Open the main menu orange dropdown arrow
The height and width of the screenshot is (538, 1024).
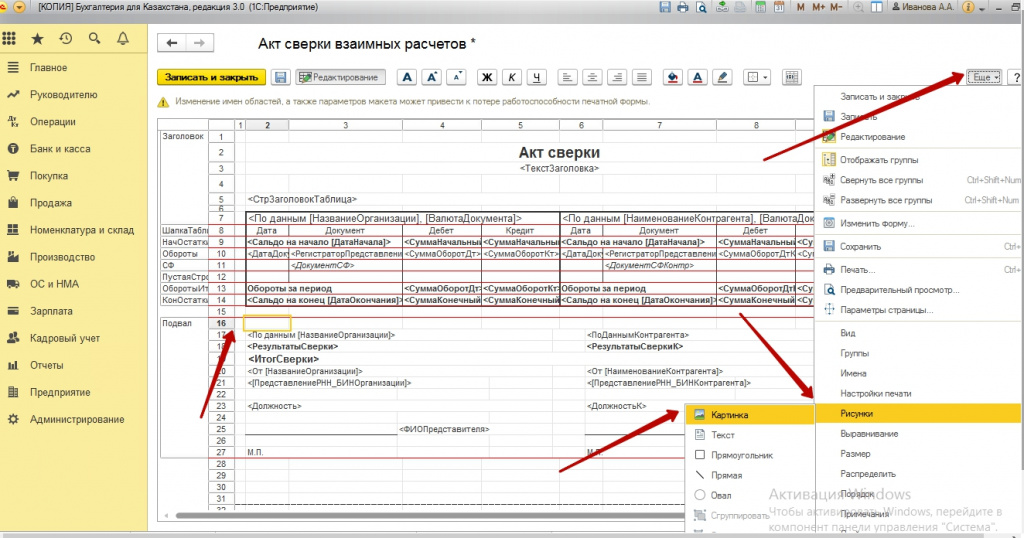click(19, 7)
